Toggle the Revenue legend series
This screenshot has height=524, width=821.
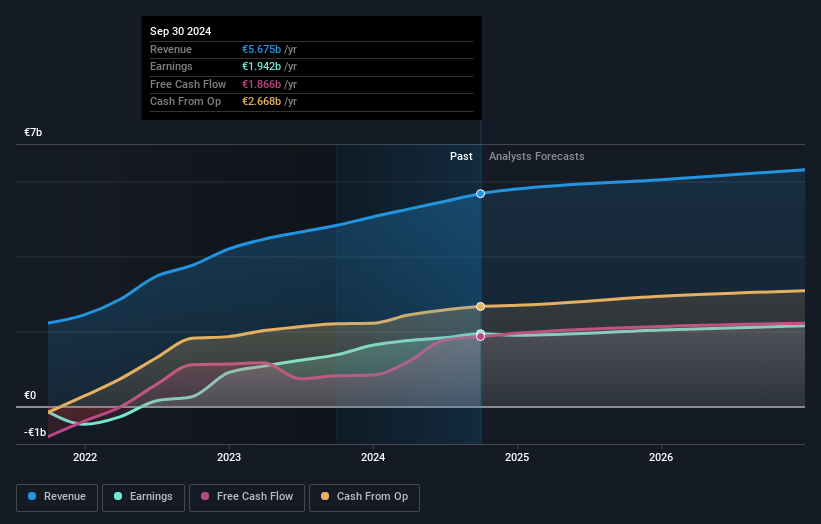[57, 497]
